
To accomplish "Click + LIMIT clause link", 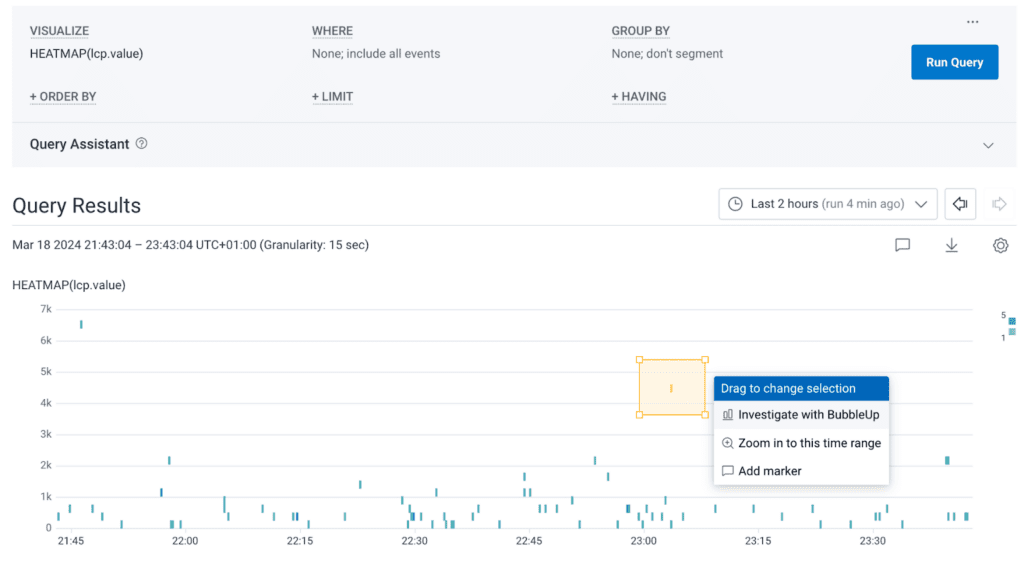I will click(x=332, y=97).
